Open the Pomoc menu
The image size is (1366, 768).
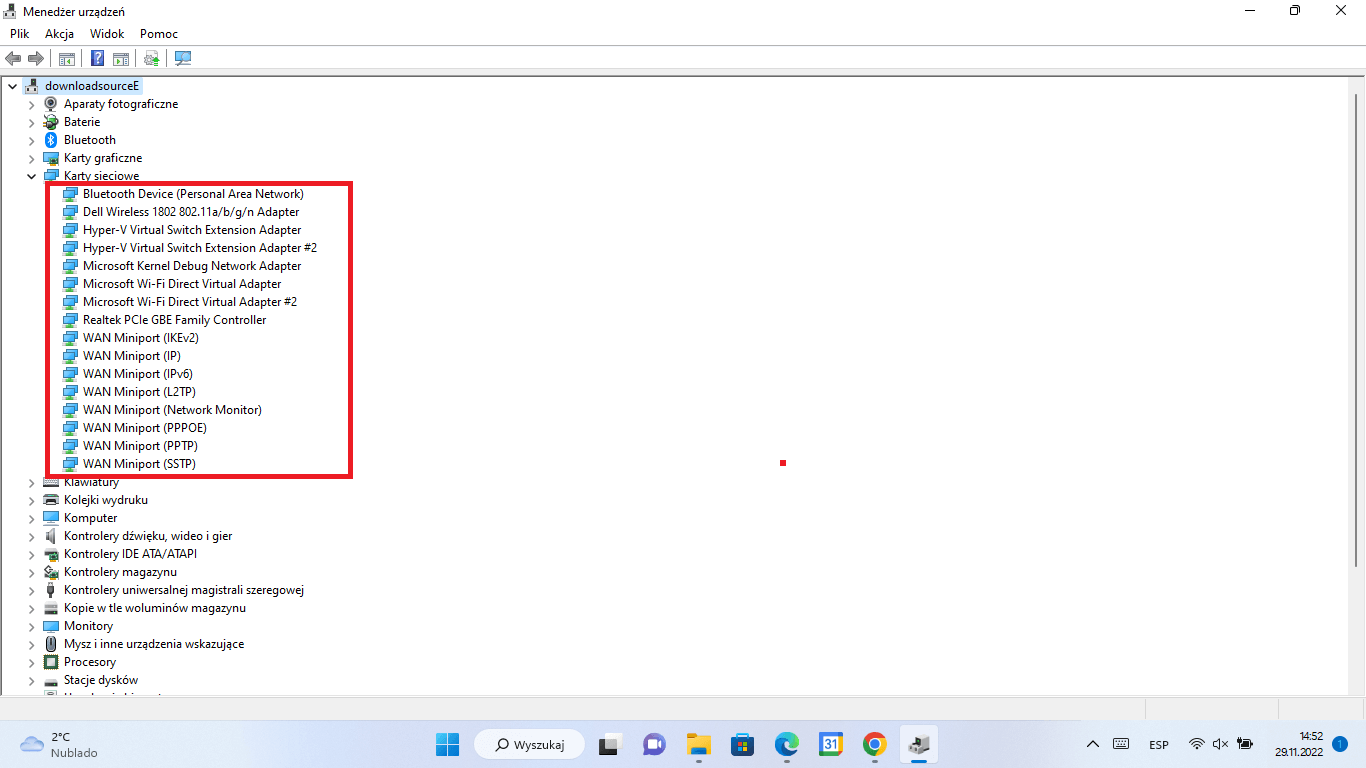tap(159, 33)
